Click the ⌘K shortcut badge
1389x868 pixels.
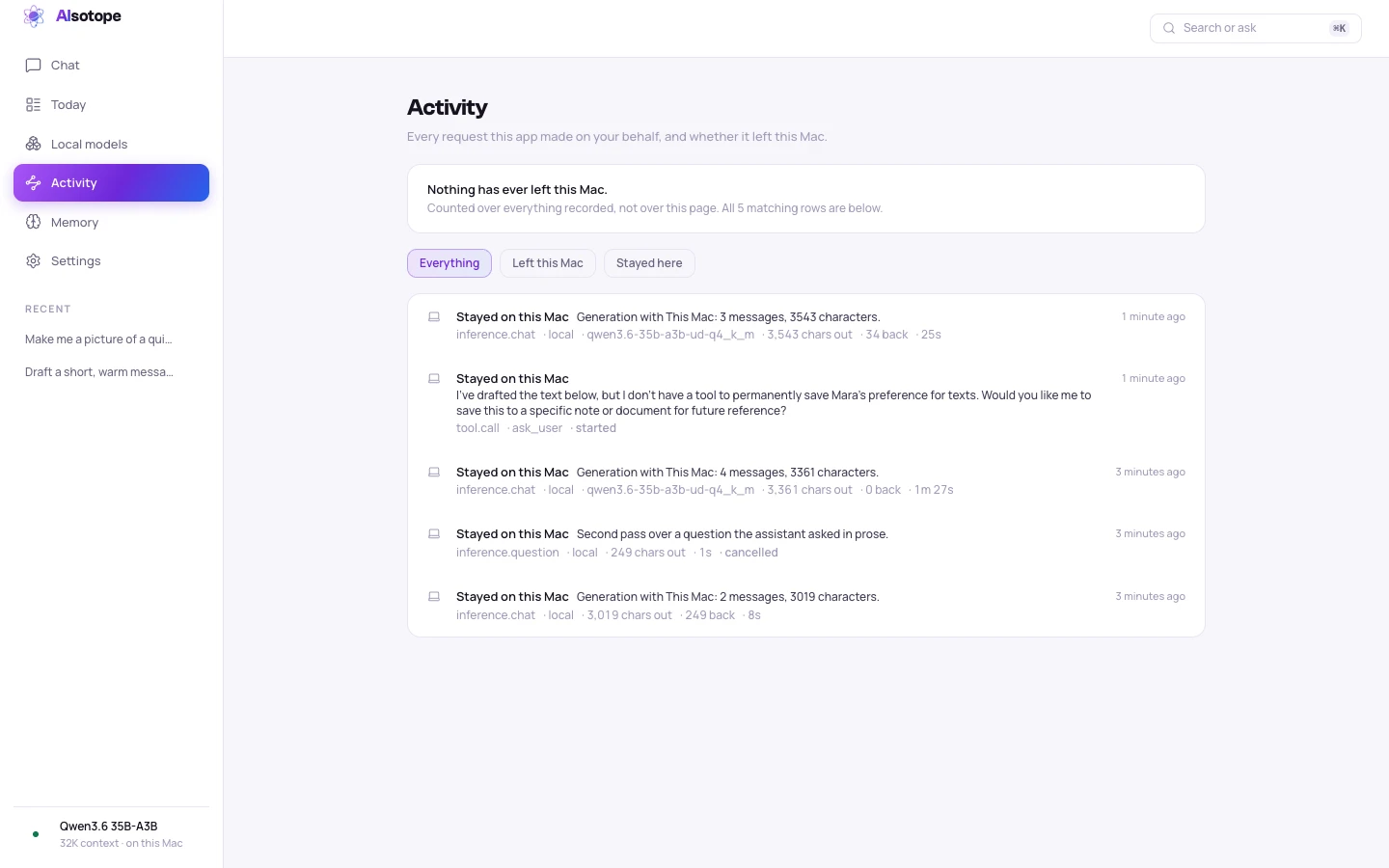(x=1339, y=28)
